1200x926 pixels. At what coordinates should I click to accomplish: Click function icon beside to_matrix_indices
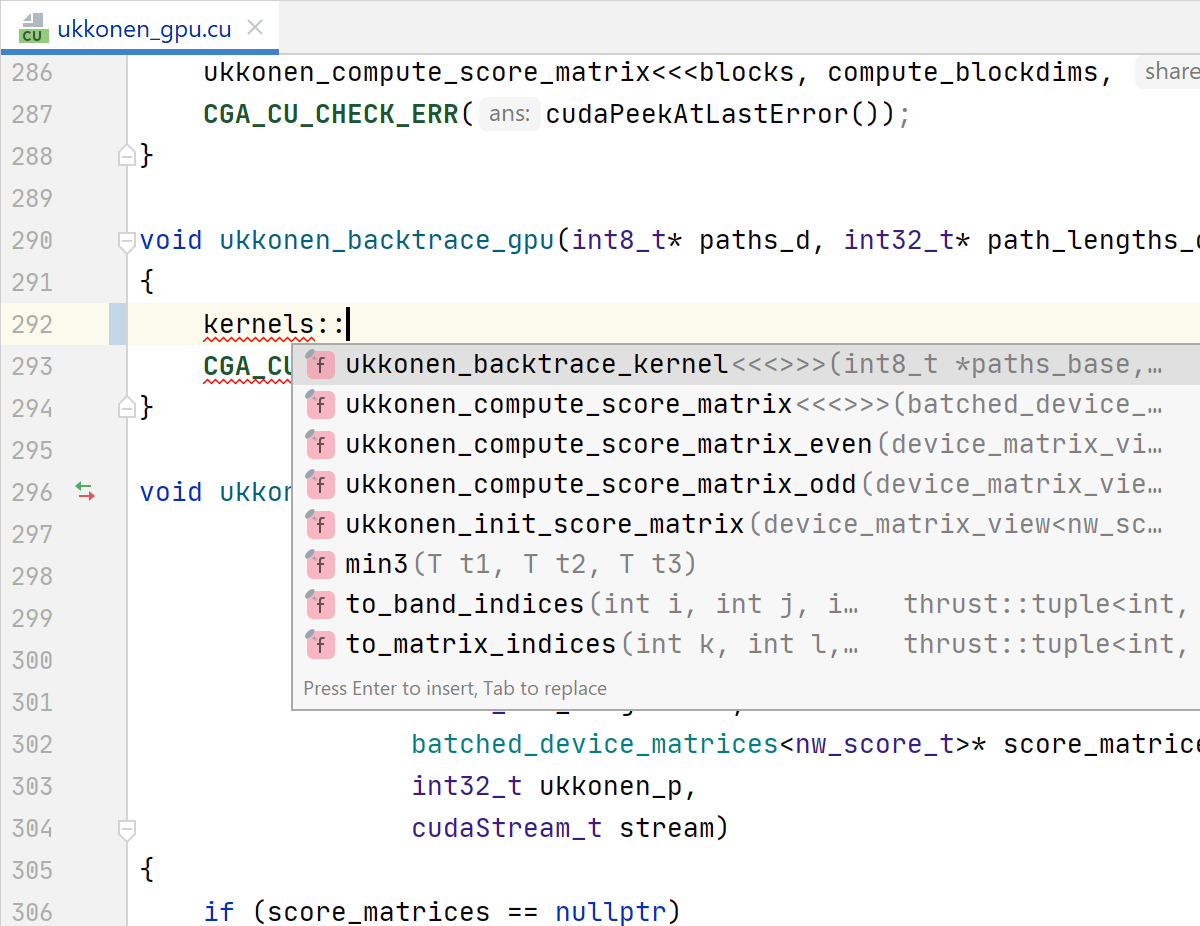319,645
